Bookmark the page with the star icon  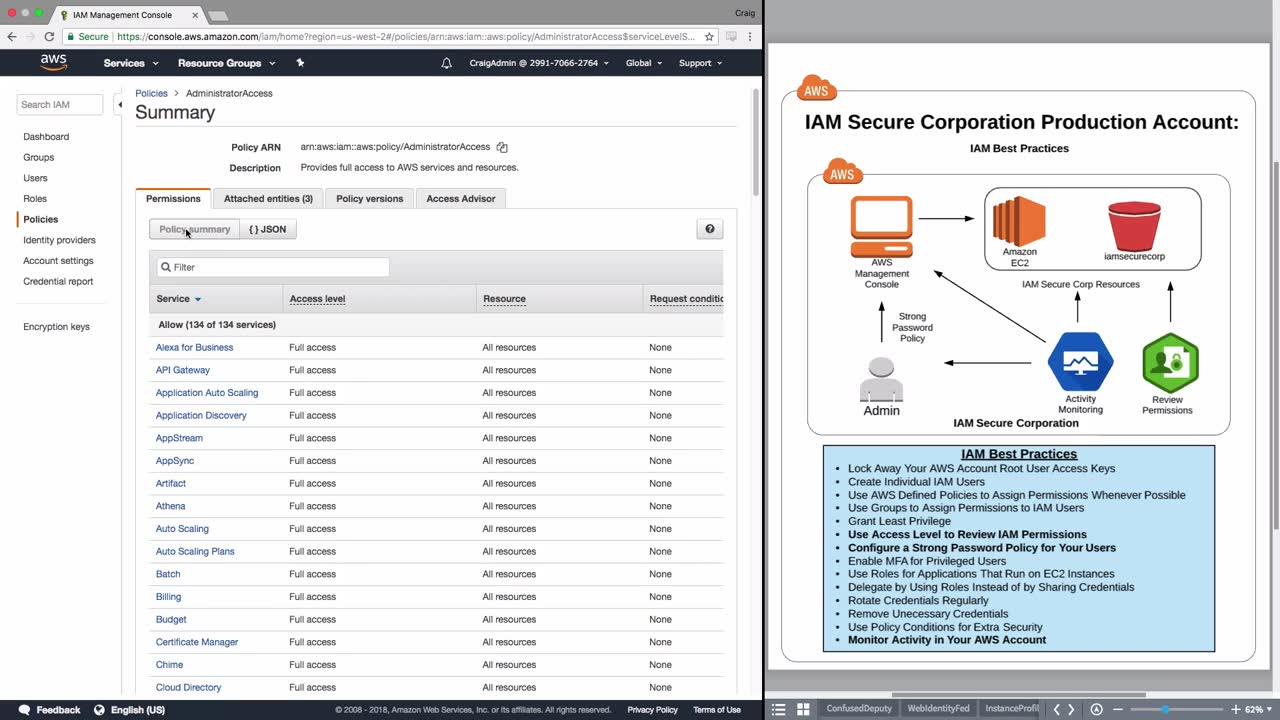(709, 36)
